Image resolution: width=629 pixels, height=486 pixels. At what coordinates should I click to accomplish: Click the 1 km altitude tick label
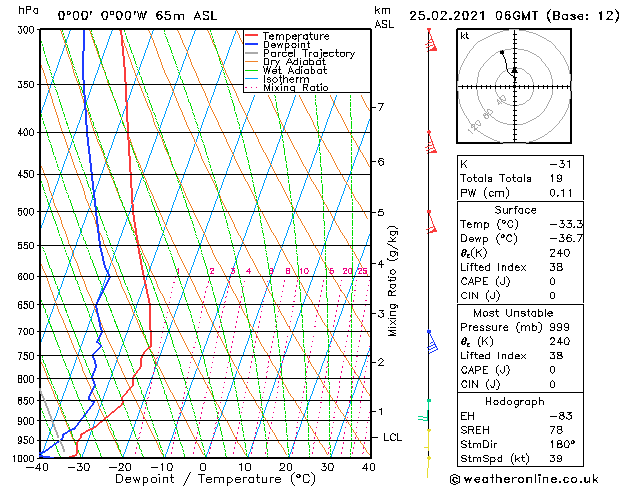(380, 411)
